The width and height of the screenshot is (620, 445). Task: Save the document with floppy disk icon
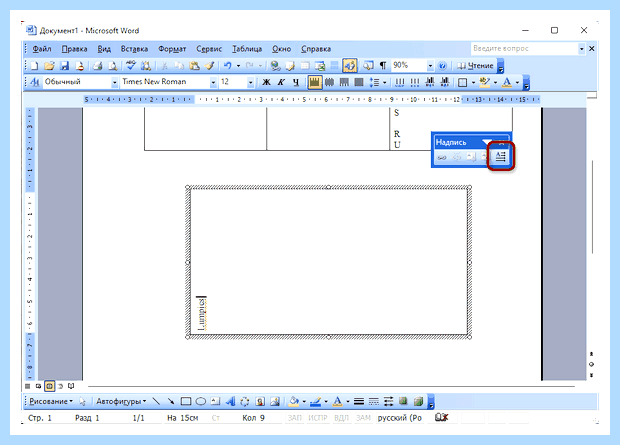pyautogui.click(x=64, y=66)
